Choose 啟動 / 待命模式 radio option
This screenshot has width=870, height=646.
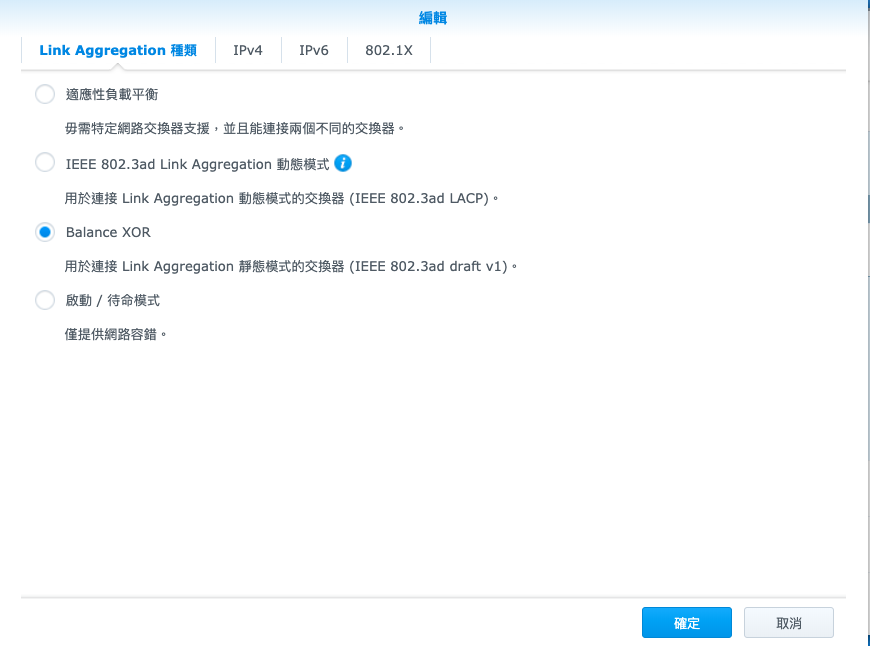[x=45, y=300]
